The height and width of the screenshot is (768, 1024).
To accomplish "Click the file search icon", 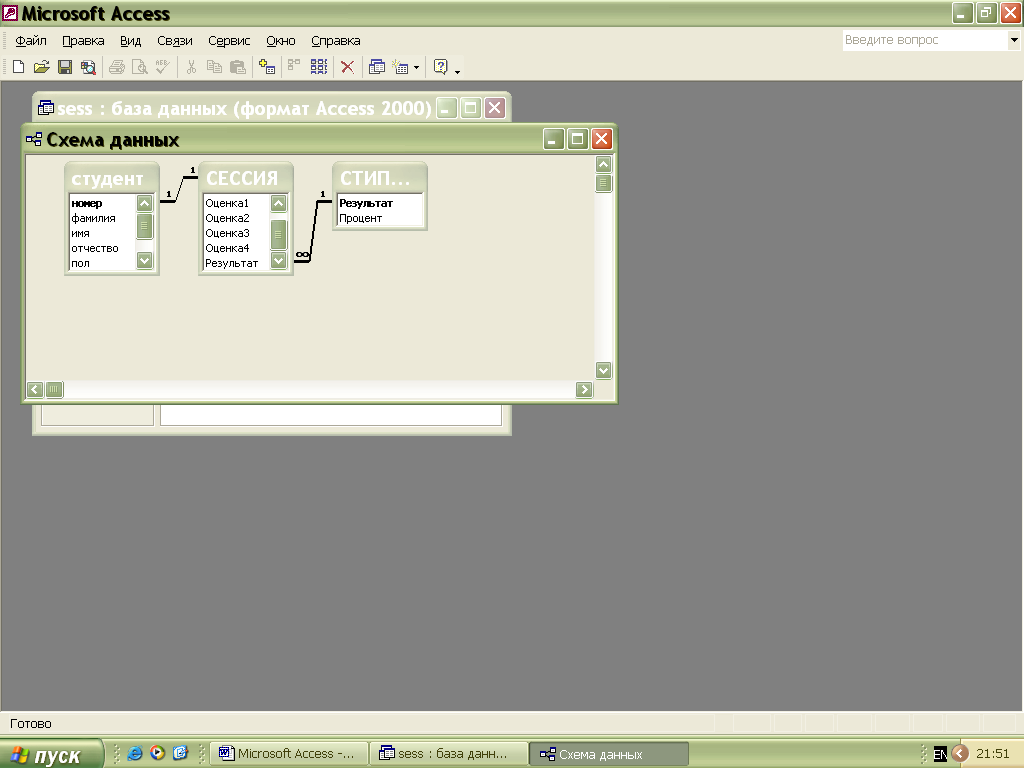I will tap(88, 67).
